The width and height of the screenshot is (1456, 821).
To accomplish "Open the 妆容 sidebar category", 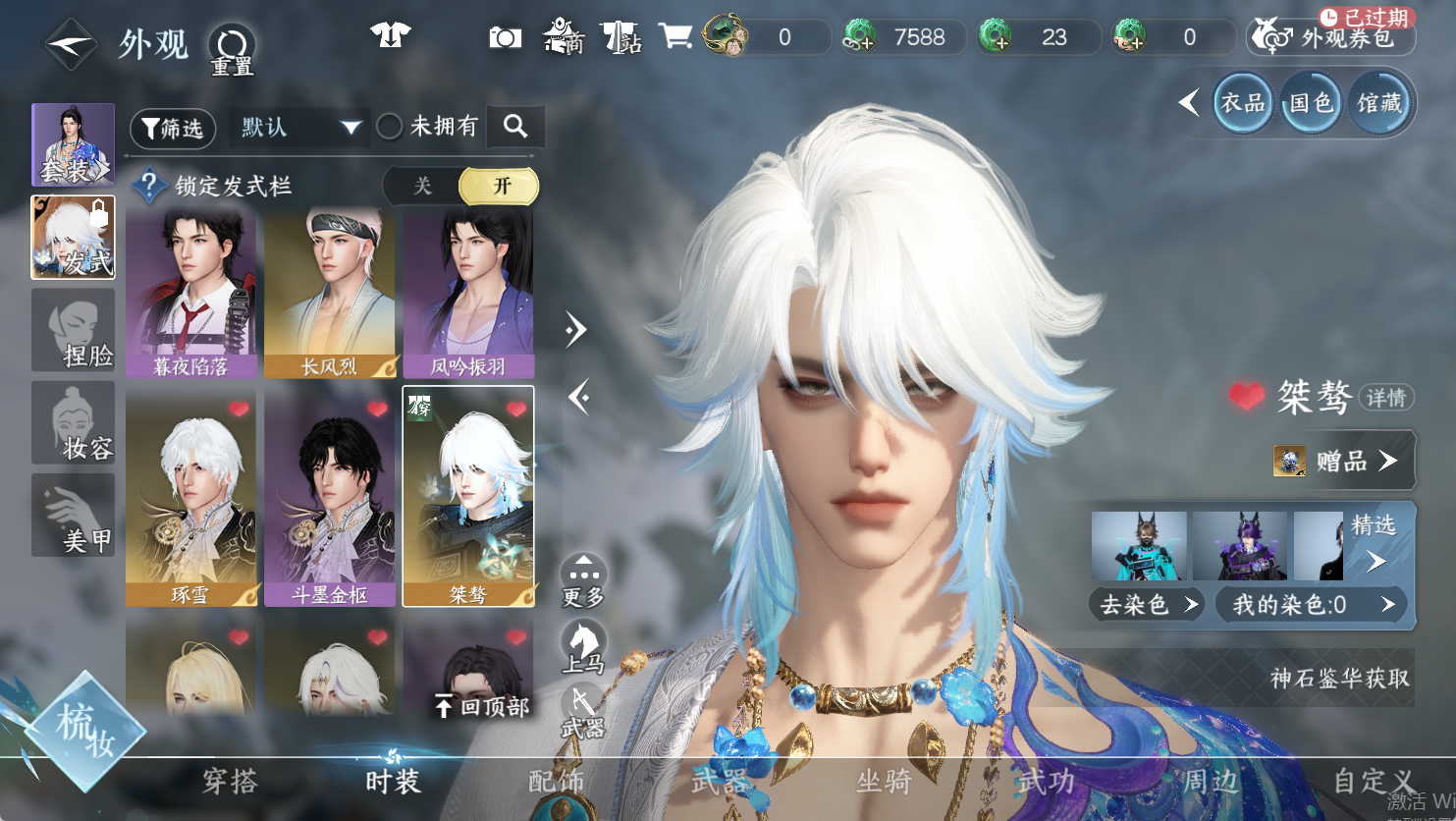I will click(x=74, y=423).
